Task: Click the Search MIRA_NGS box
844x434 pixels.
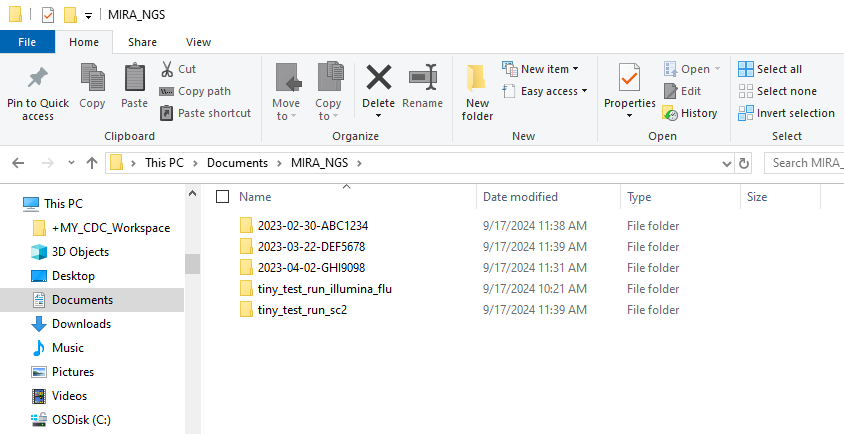Action: coord(804,163)
